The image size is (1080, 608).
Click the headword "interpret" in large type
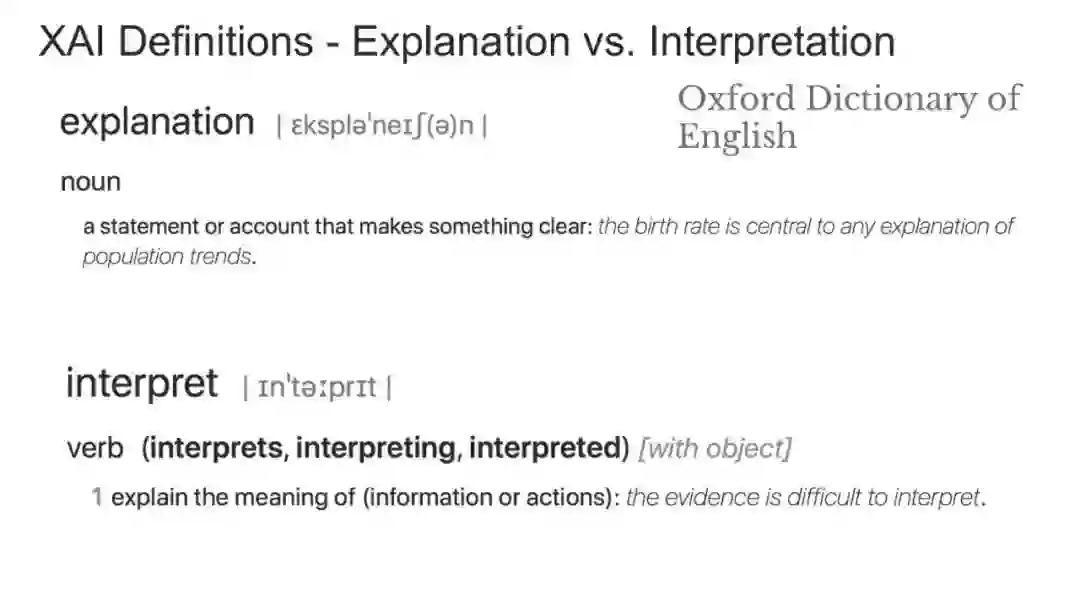tap(141, 383)
